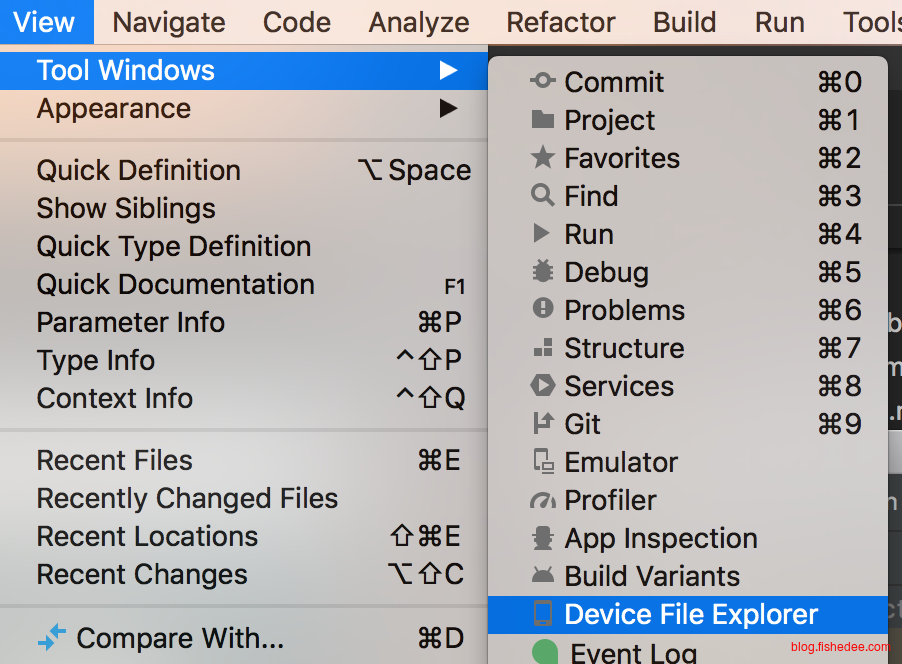Select the Emulator tool window entry
902x664 pixels.
[x=620, y=462]
